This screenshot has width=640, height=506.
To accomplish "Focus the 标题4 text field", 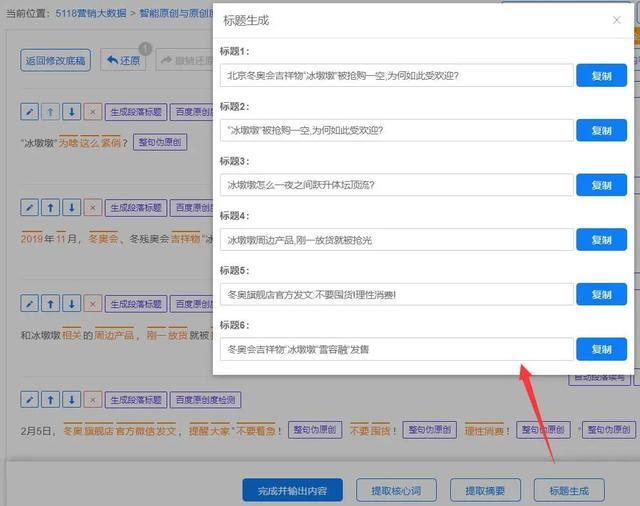I will (397, 240).
